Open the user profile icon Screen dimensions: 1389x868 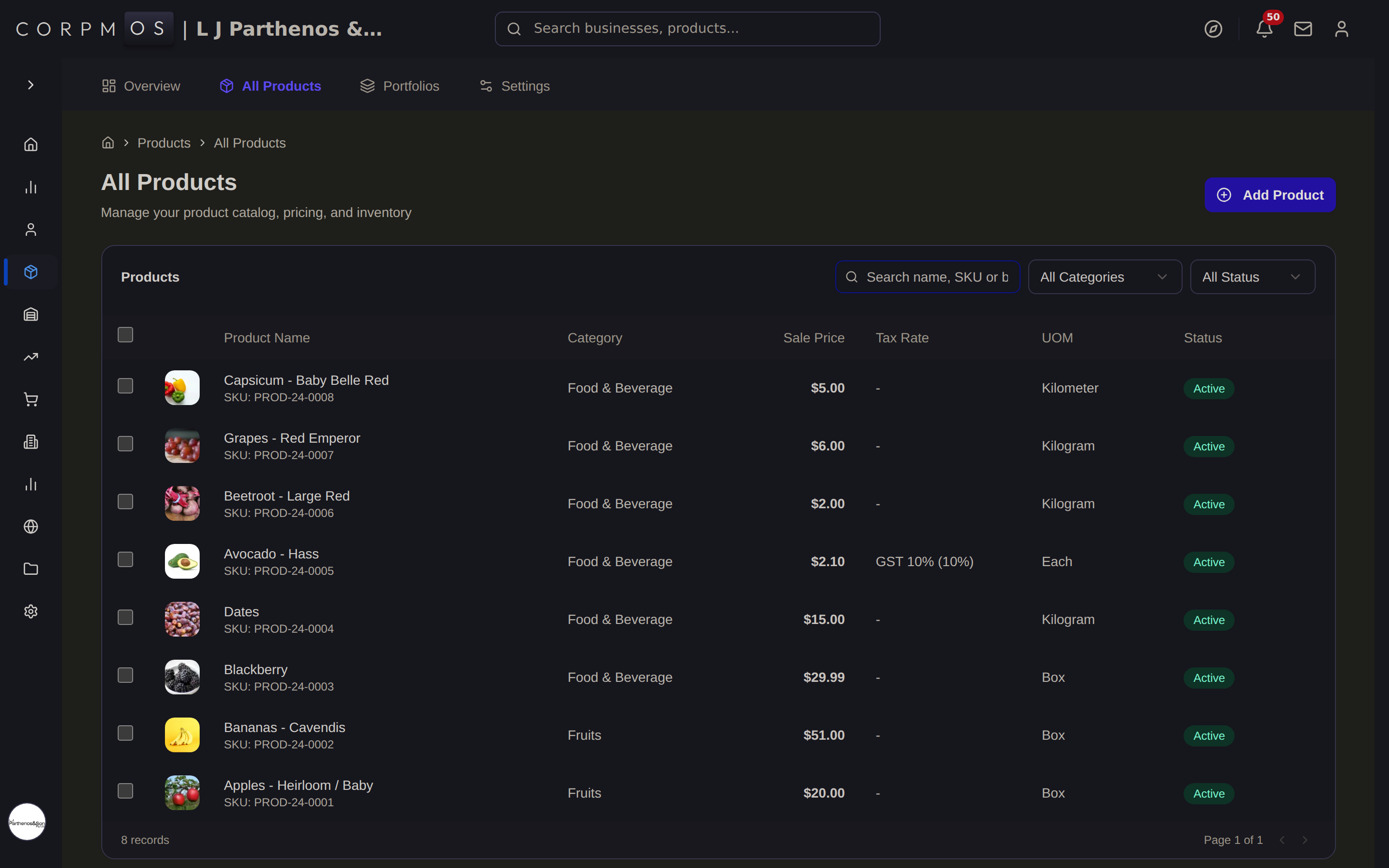(1341, 29)
